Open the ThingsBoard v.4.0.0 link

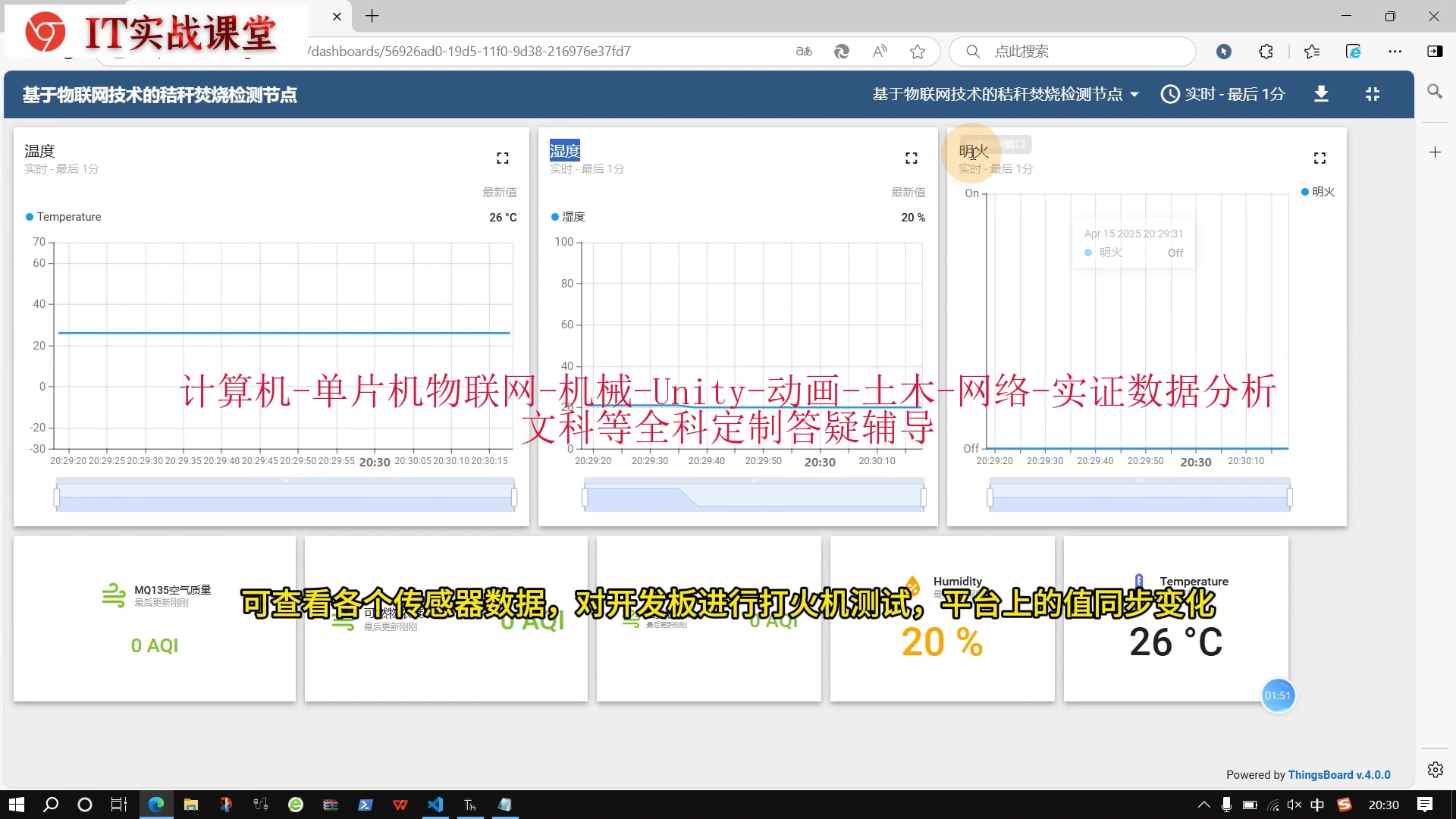click(x=1338, y=774)
